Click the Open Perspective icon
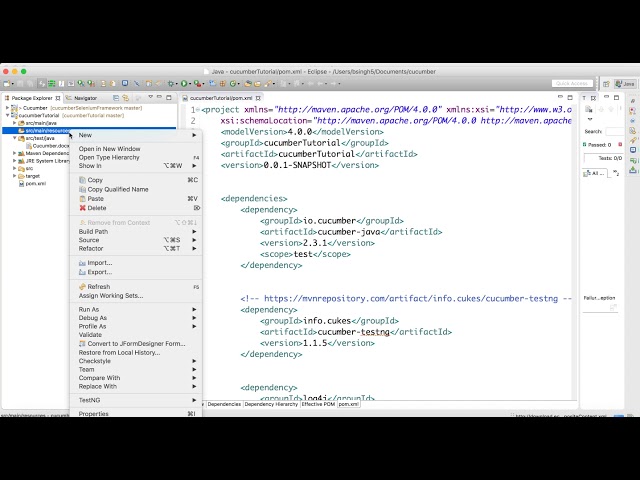This screenshot has height=480, width=640. tap(607, 84)
